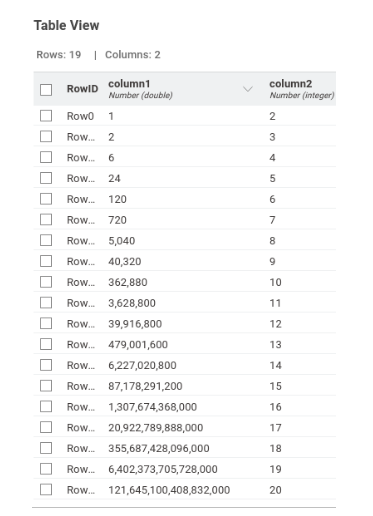The height and width of the screenshot is (516, 373).
Task: Click the 355,687,428,096,000 cell
Action: click(x=159, y=448)
